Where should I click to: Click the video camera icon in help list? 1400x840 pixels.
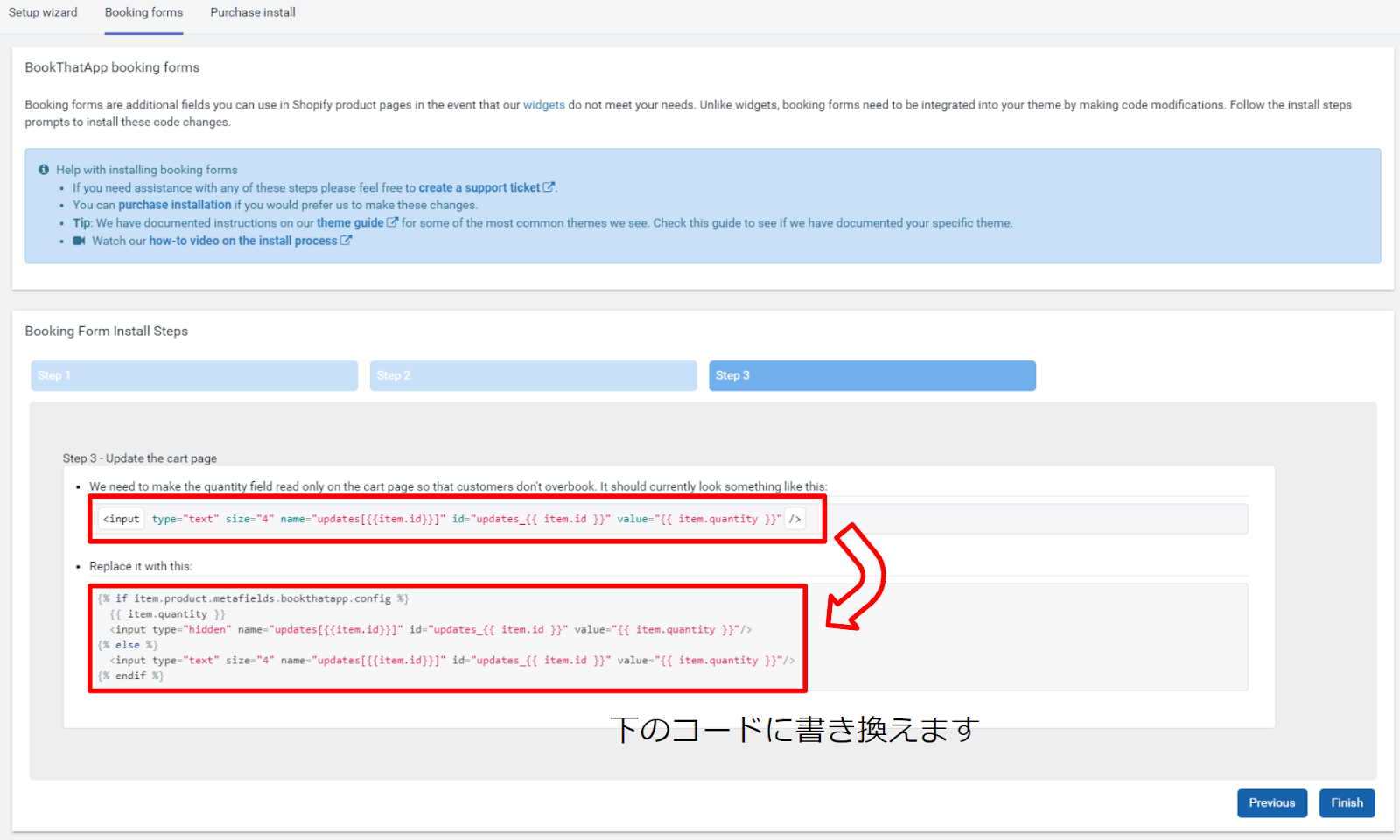click(x=79, y=241)
